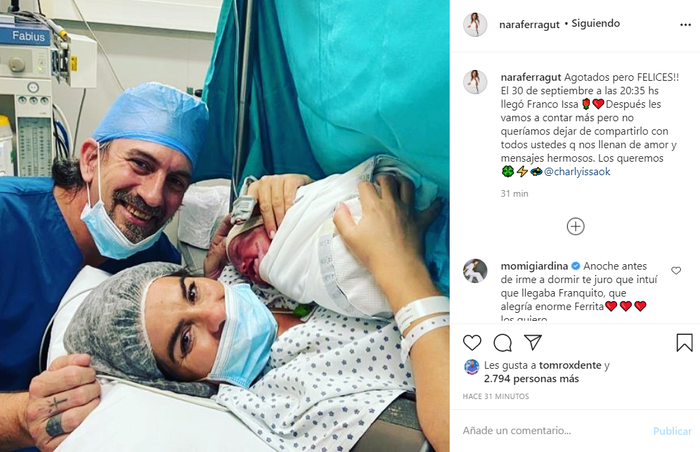Open the header profile picture of naraferragut
Screen dimensions: 700x452
click(475, 24)
